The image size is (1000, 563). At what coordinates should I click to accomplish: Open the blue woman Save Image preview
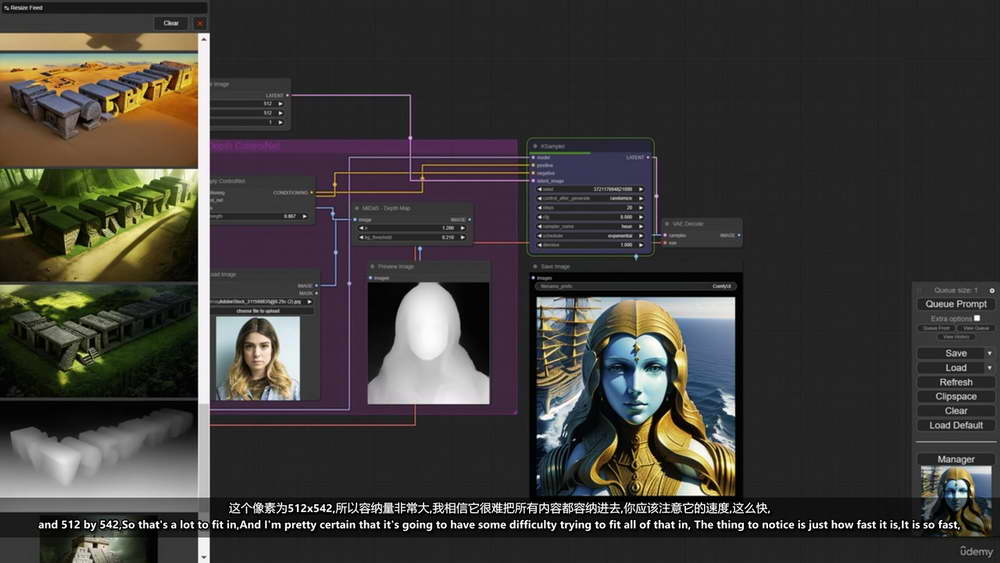pos(635,397)
